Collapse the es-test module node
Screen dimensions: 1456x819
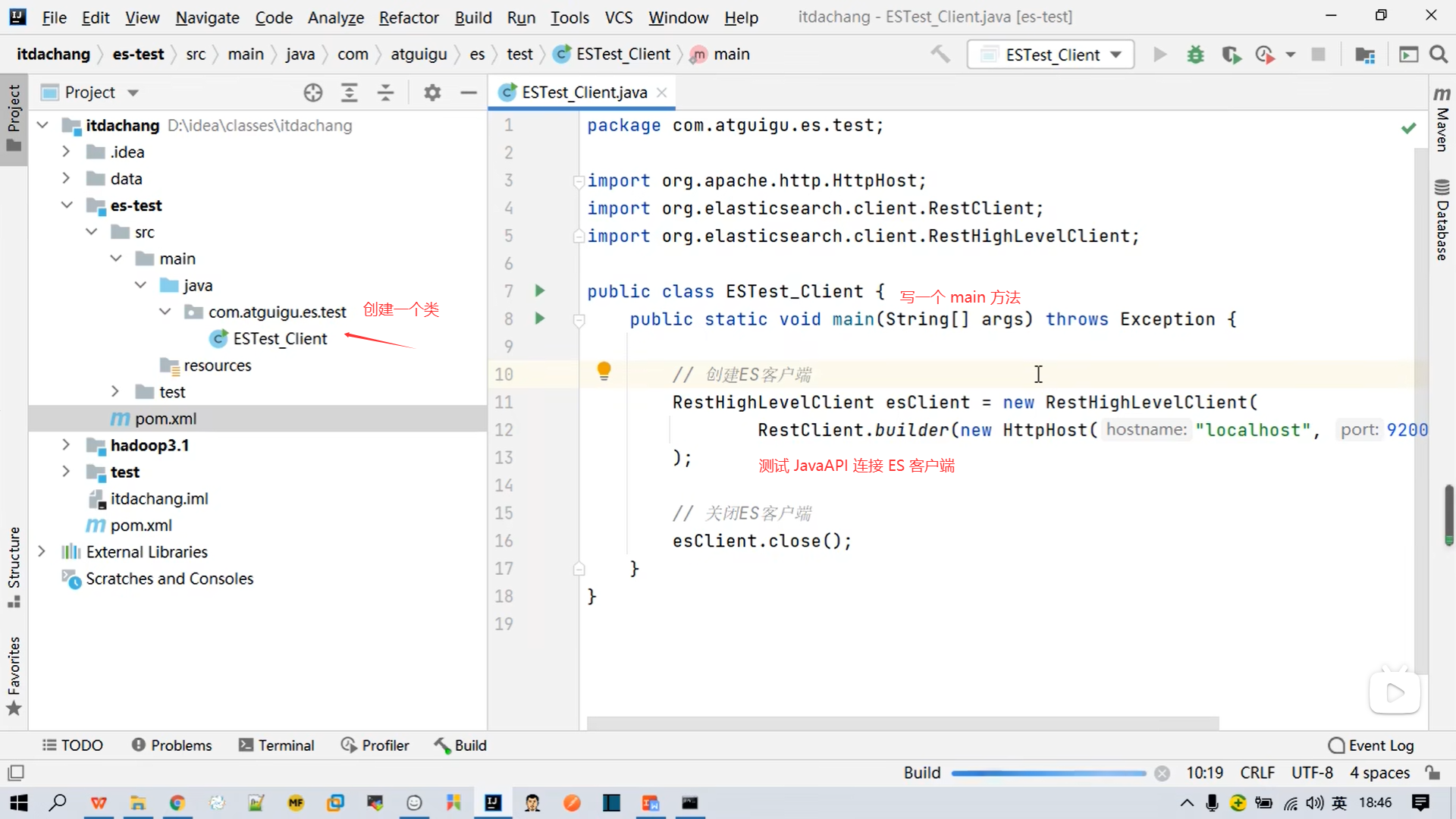[x=67, y=206]
